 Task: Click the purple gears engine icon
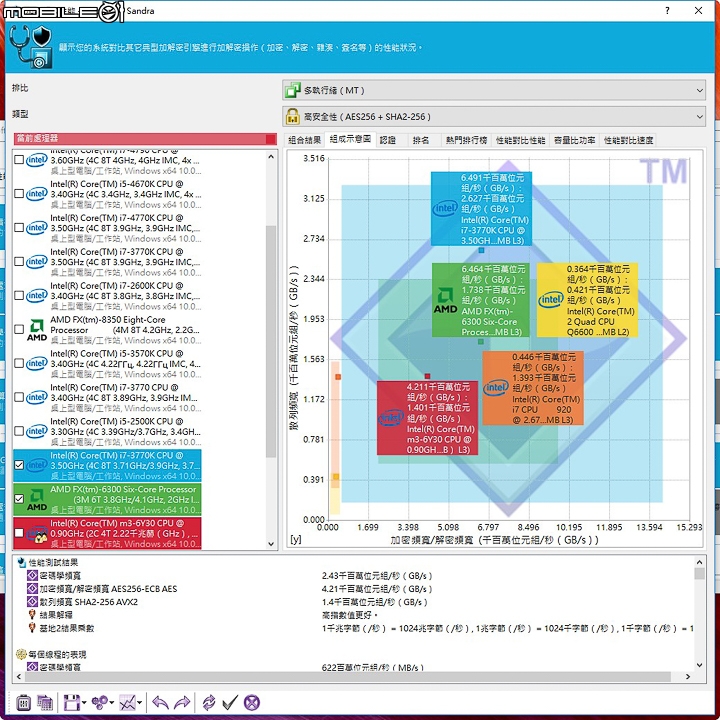click(x=99, y=702)
